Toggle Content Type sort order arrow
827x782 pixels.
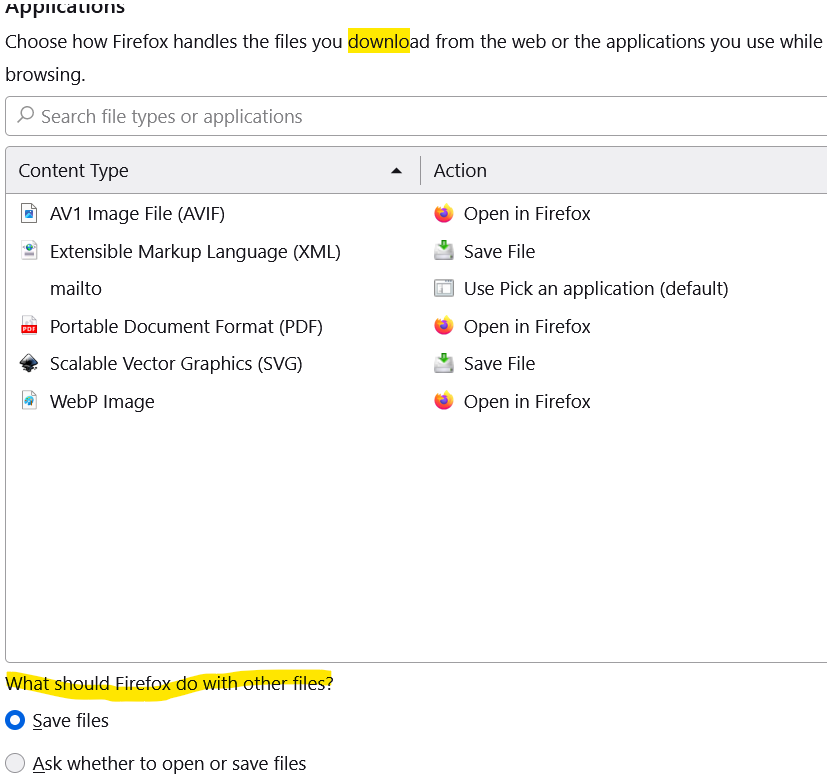[396, 171]
